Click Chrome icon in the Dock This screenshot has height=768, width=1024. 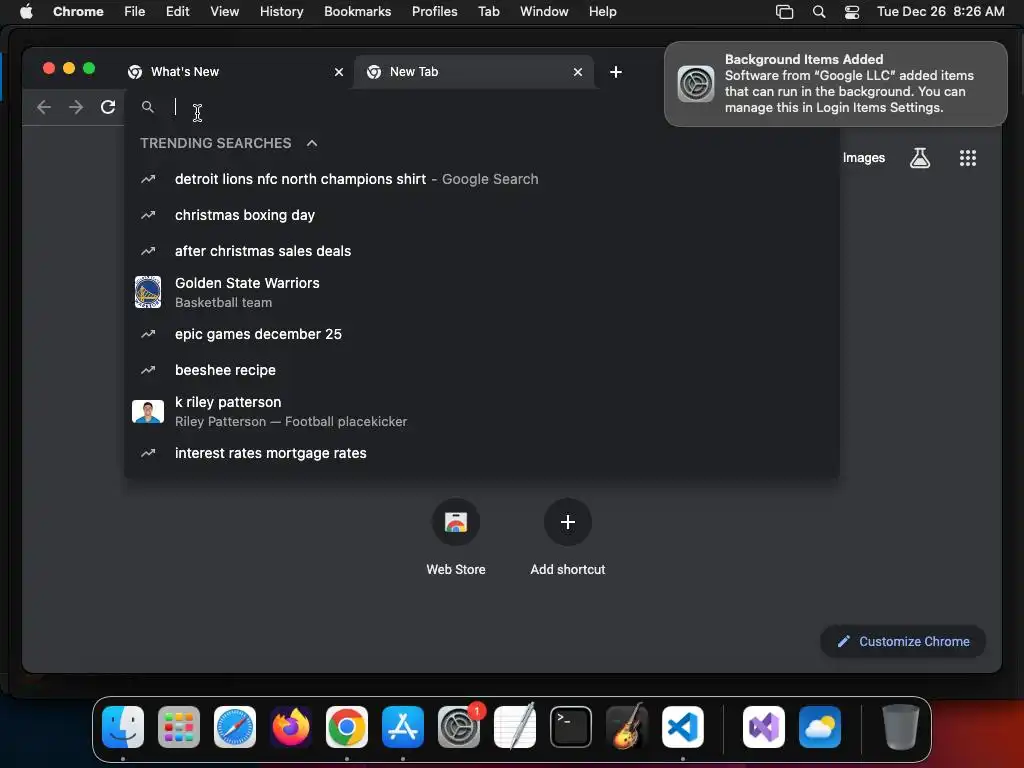347,727
